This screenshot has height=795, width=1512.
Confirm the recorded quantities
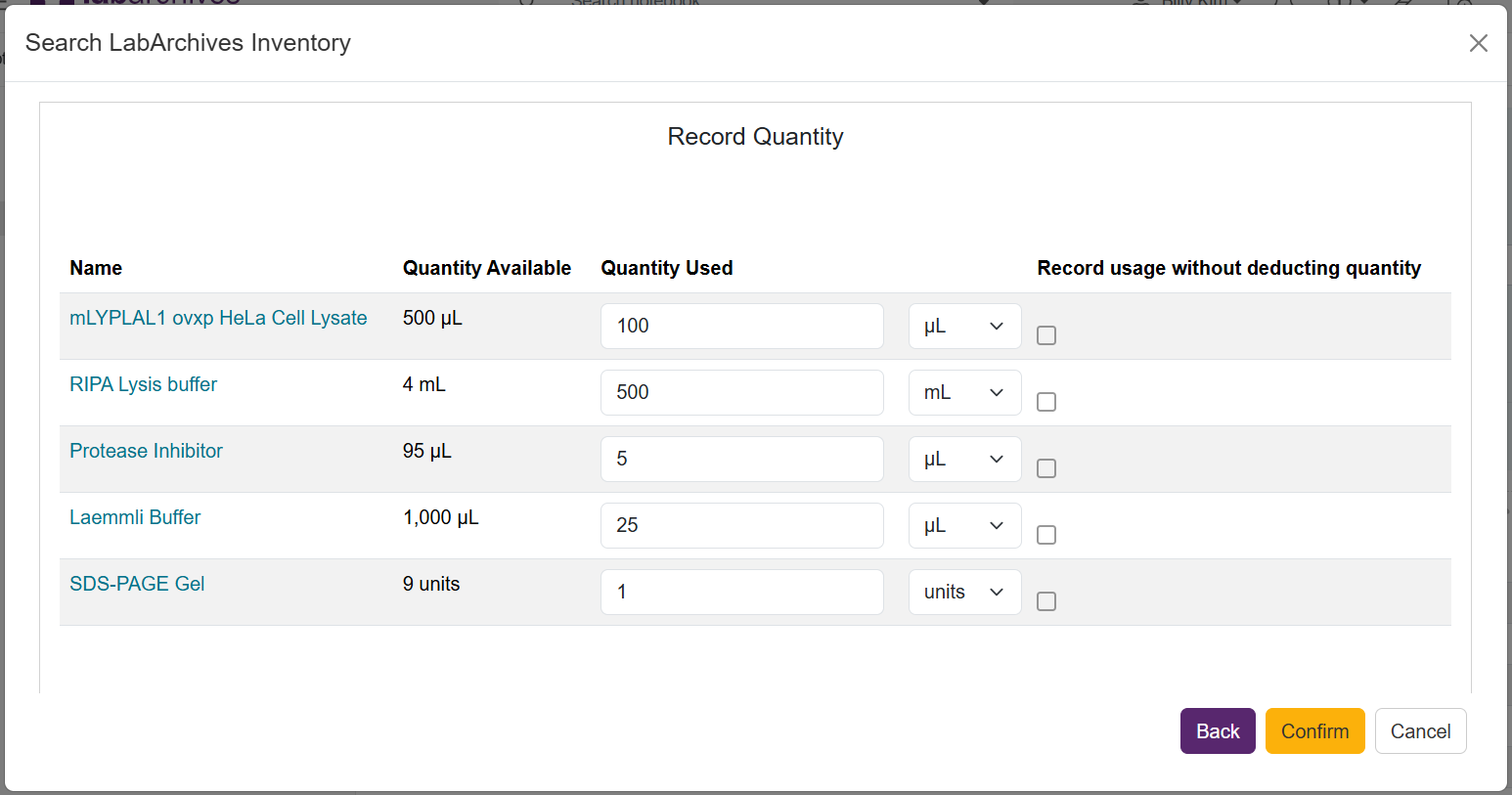click(x=1314, y=730)
